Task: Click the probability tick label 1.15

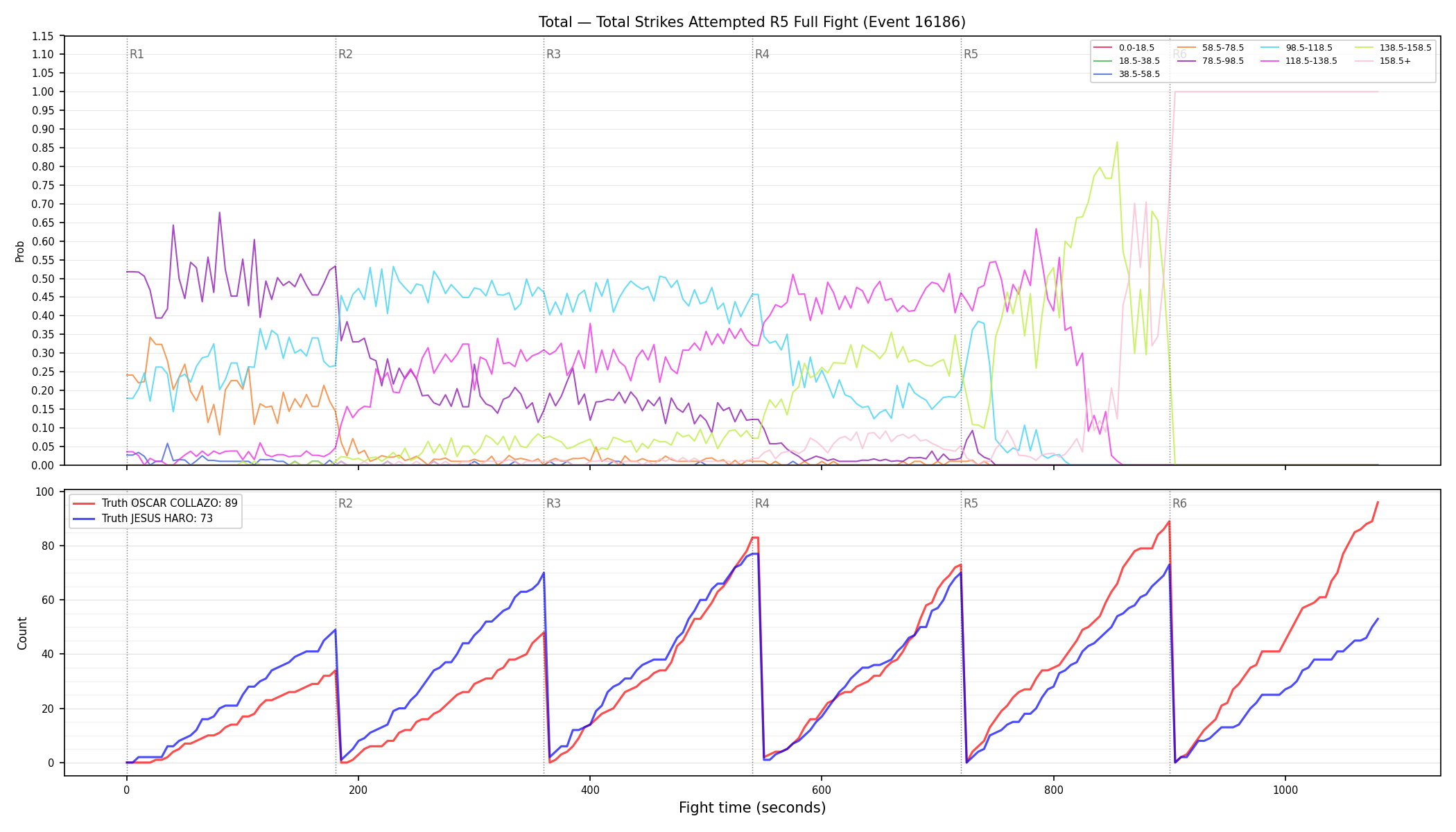Action: pyautogui.click(x=43, y=36)
